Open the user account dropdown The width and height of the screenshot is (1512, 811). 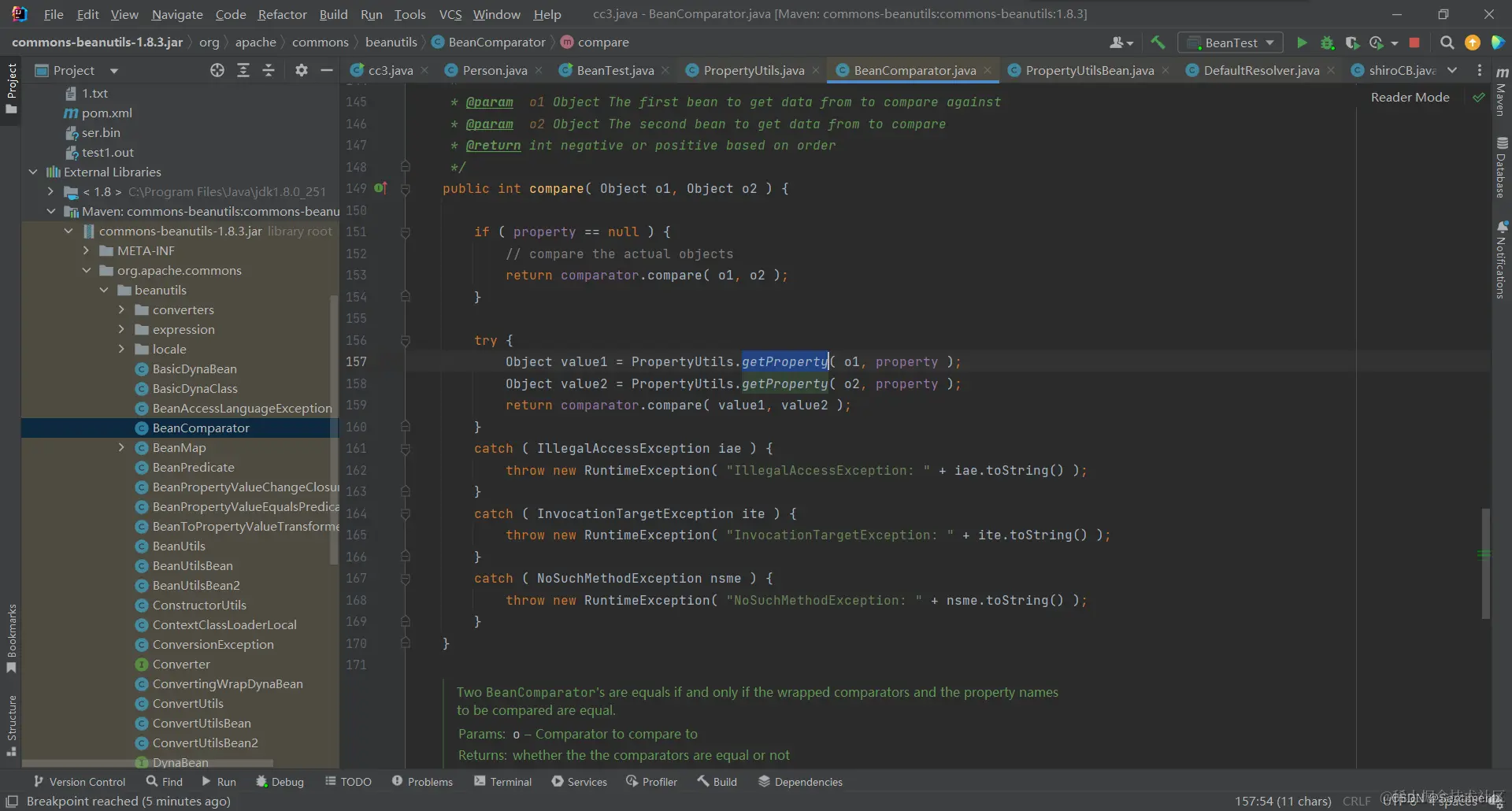[1121, 43]
